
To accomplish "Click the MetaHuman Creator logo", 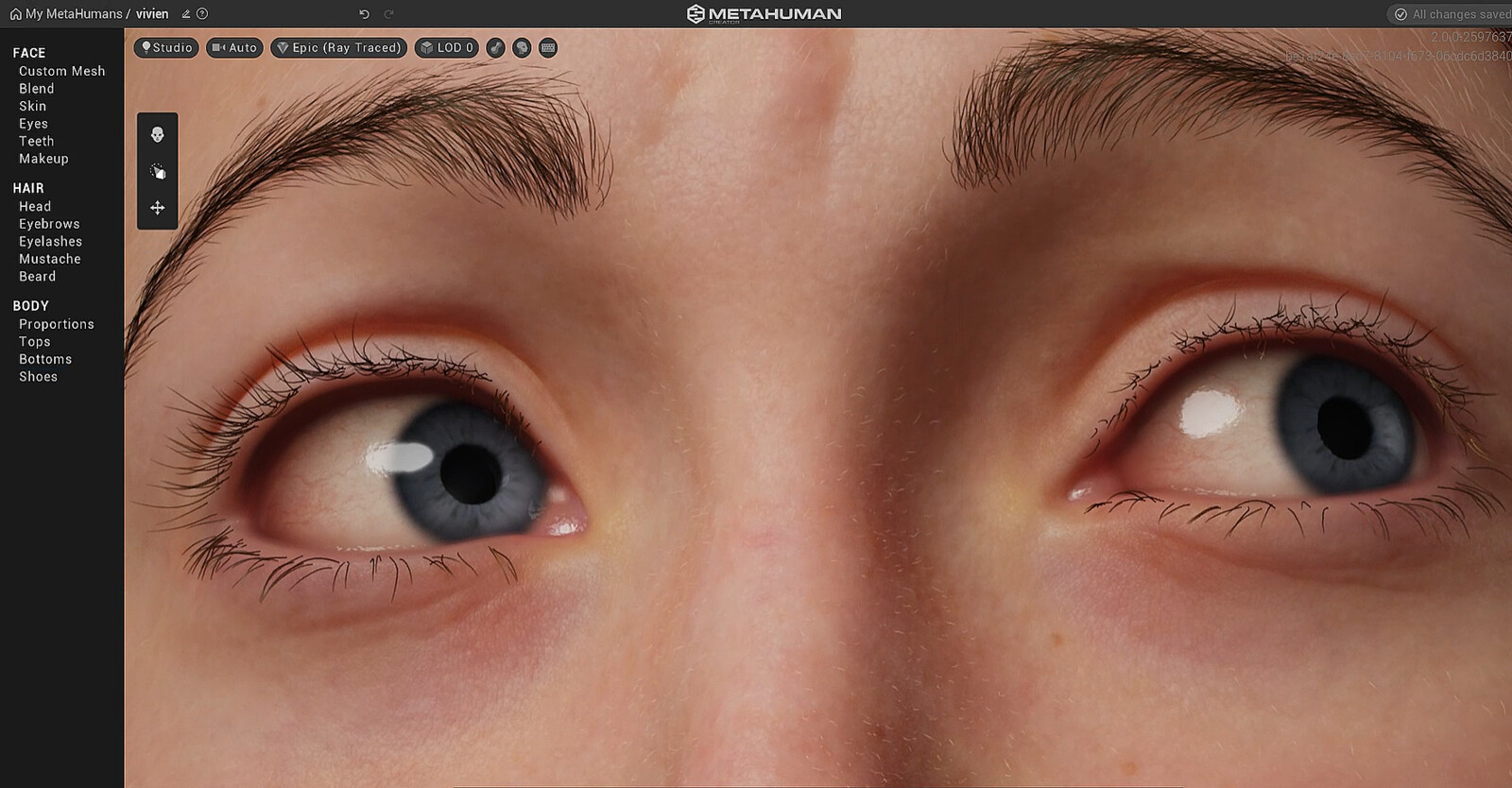I will point(764,14).
